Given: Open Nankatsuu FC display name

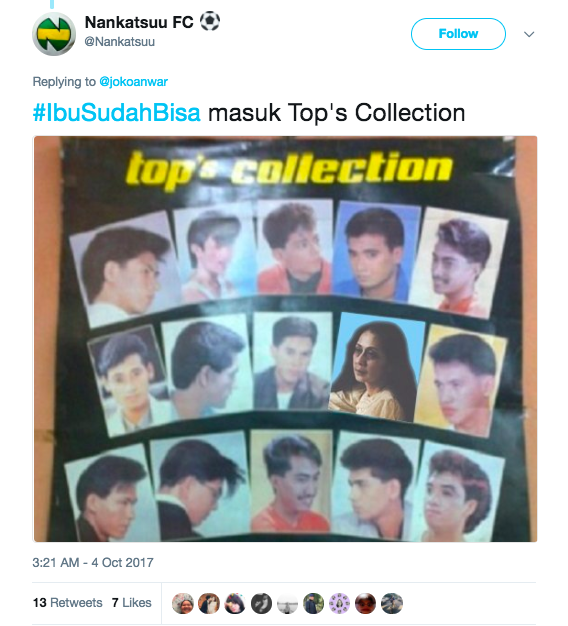Looking at the screenshot, I should (x=139, y=22).
